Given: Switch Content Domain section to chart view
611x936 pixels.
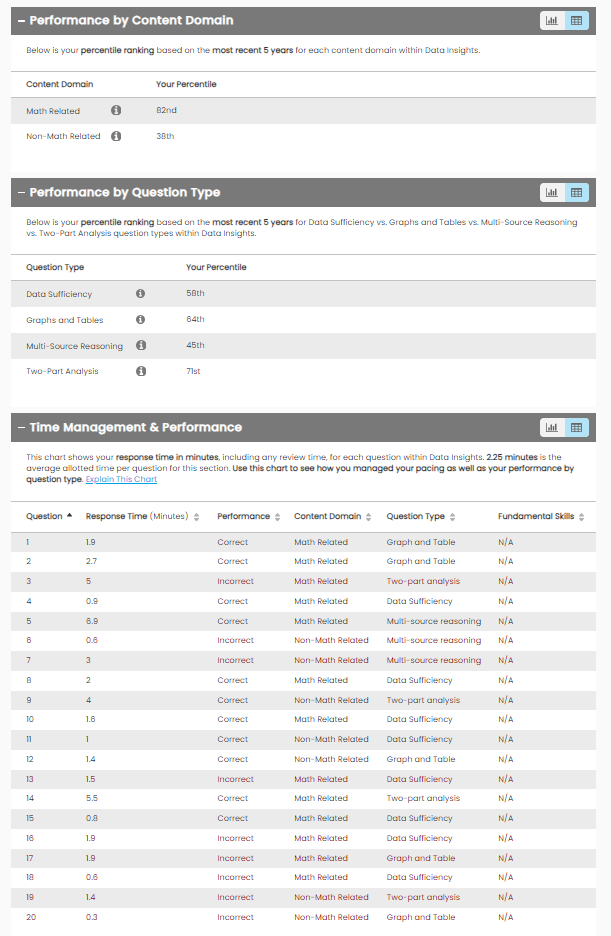Looking at the screenshot, I should pos(552,20).
